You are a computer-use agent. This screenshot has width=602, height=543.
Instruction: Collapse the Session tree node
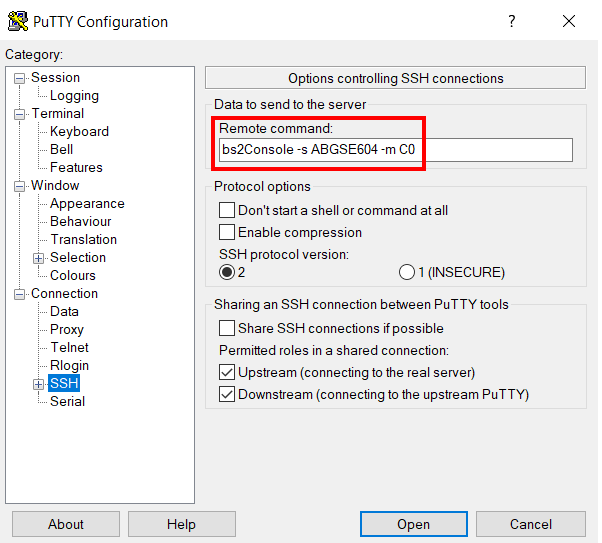[21, 78]
